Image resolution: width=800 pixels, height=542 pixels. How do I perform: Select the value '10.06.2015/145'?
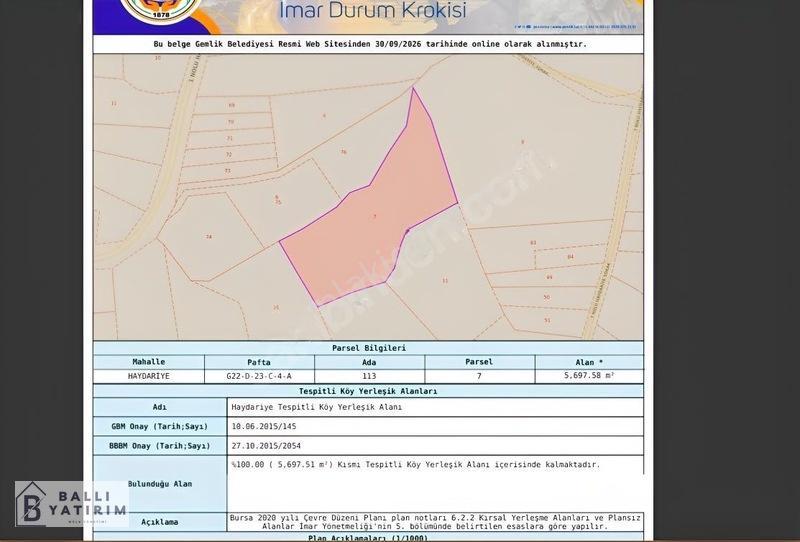point(264,427)
